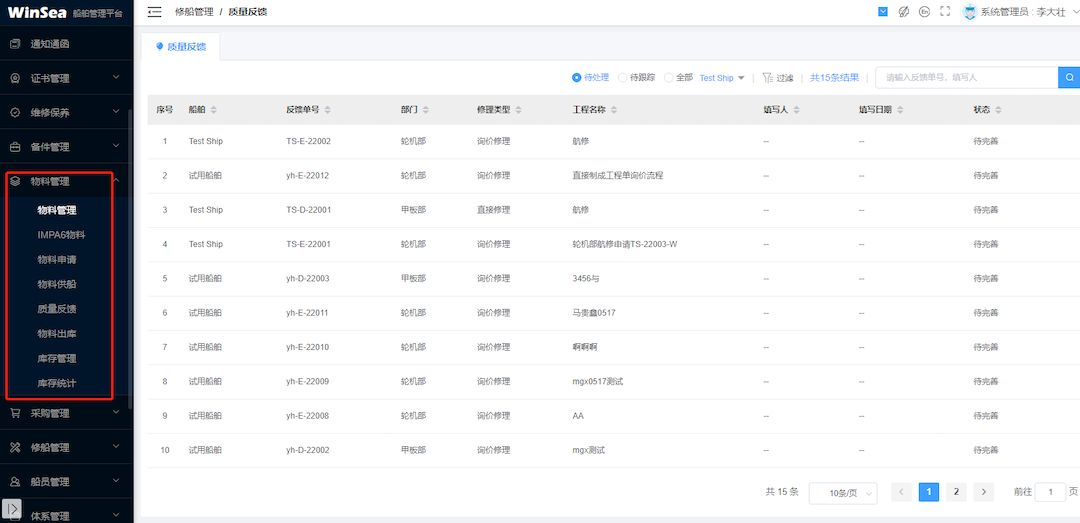Click the 通知通函 sidebar icon
This screenshot has width=1080, height=523.
[x=15, y=44]
